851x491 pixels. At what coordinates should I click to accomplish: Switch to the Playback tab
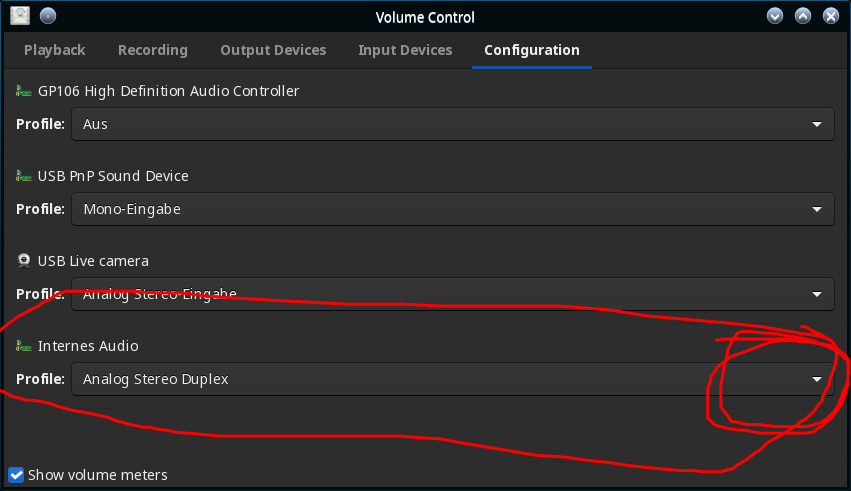(x=54, y=50)
